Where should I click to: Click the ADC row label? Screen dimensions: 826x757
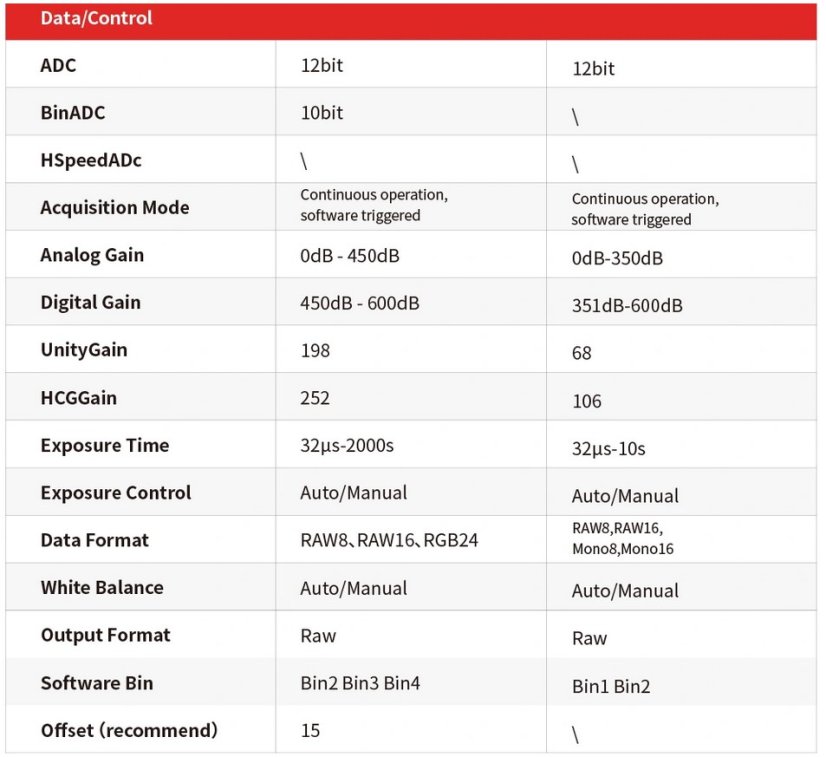(58, 66)
